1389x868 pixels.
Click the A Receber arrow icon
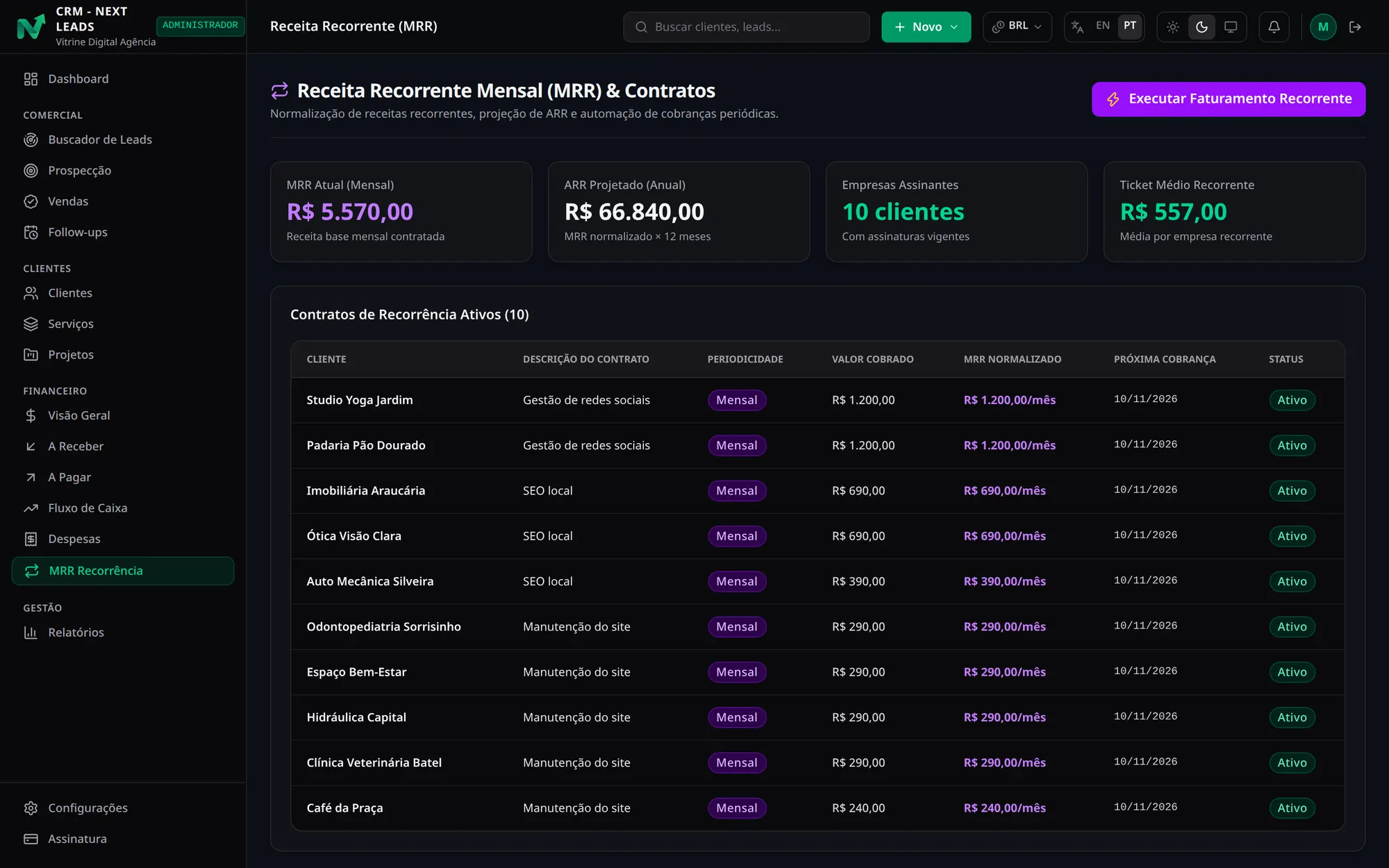(31, 446)
